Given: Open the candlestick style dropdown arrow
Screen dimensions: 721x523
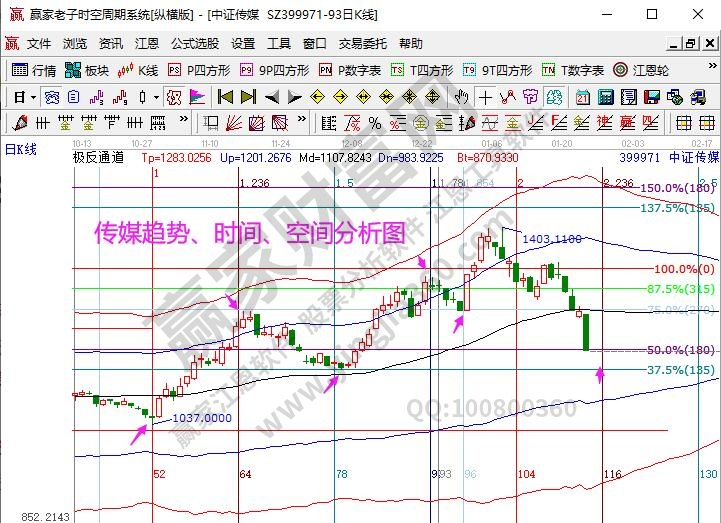Looking at the screenshot, I should pyautogui.click(x=155, y=97).
